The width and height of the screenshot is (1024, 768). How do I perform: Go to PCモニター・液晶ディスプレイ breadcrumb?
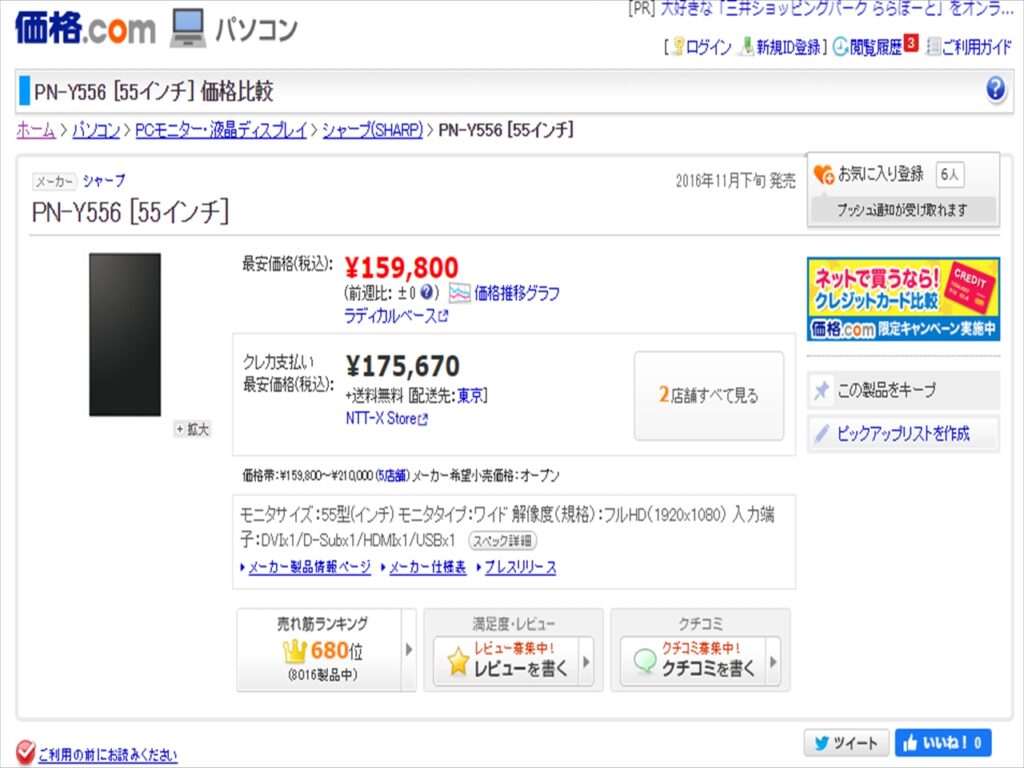[x=221, y=130]
